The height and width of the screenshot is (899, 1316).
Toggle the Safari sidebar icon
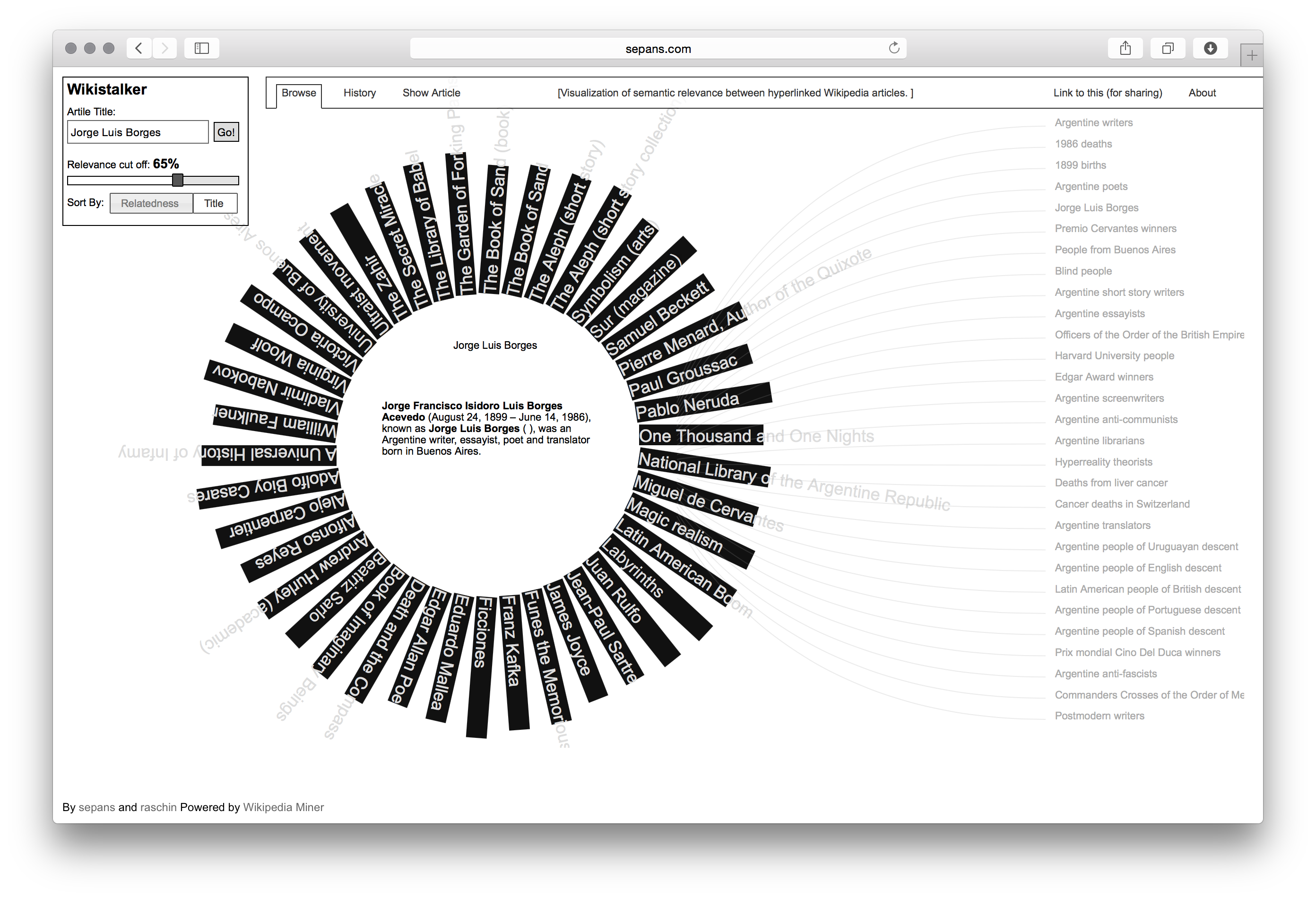point(201,48)
